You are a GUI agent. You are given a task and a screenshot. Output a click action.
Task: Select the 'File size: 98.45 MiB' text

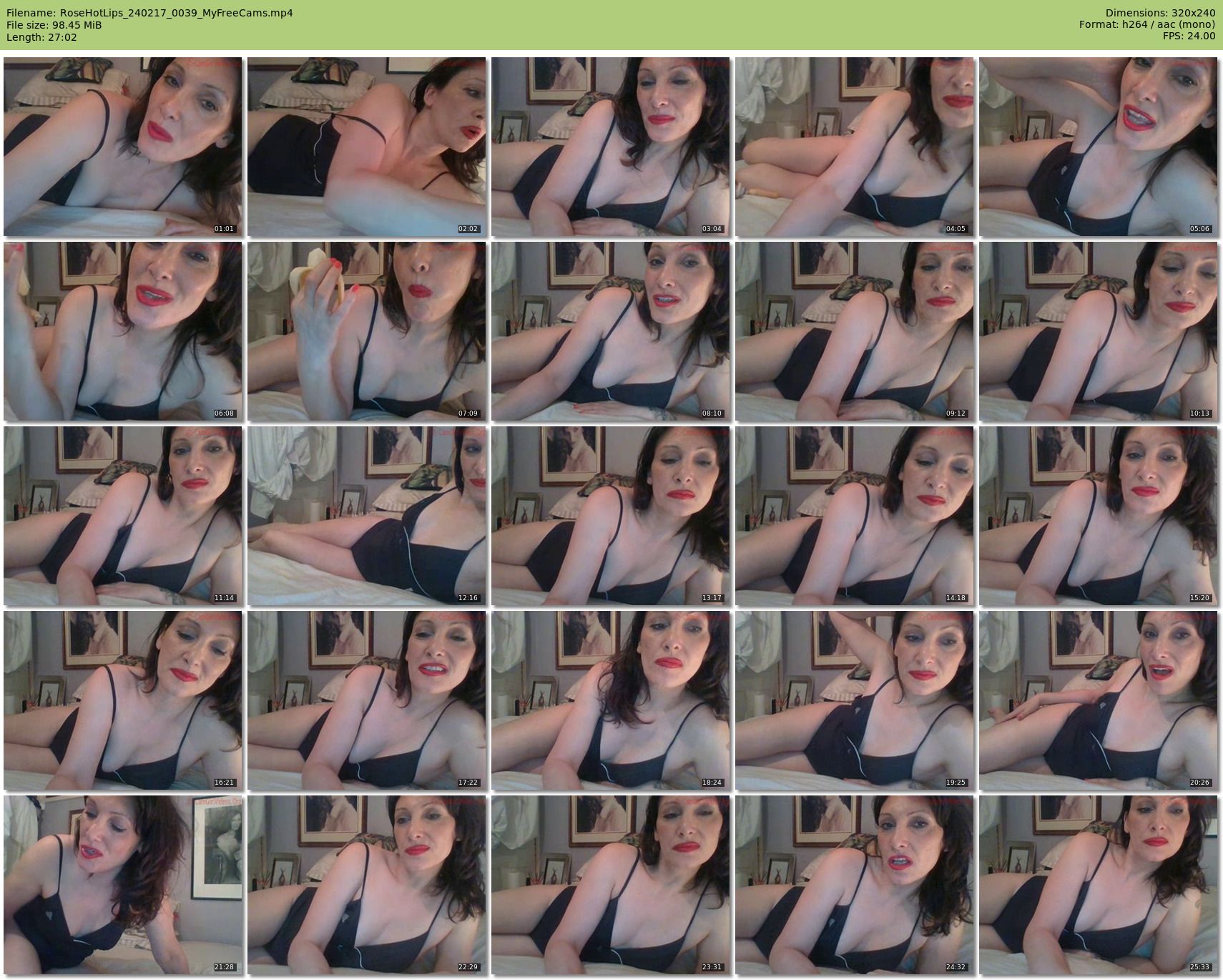click(54, 25)
